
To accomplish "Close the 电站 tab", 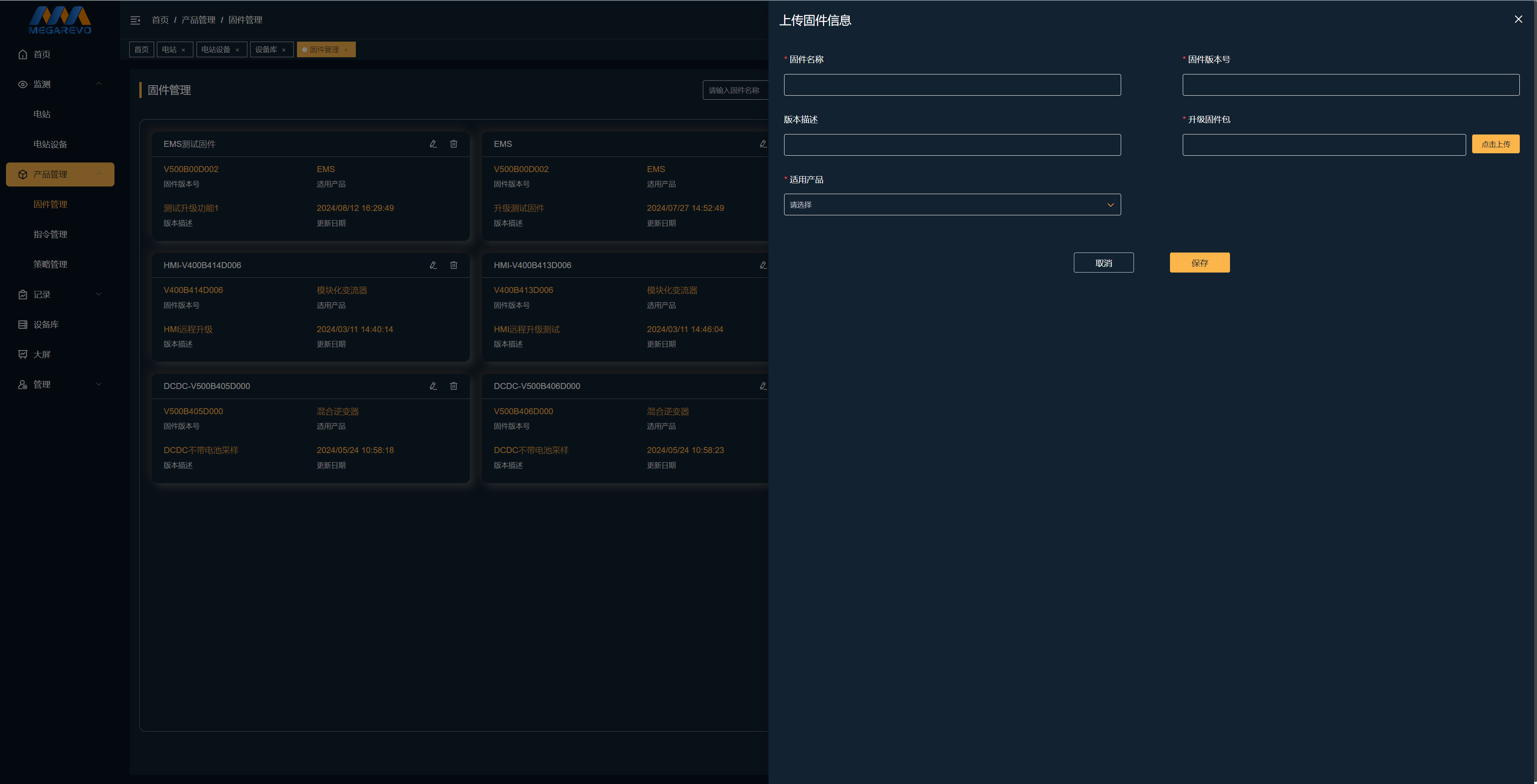I will pyautogui.click(x=183, y=50).
